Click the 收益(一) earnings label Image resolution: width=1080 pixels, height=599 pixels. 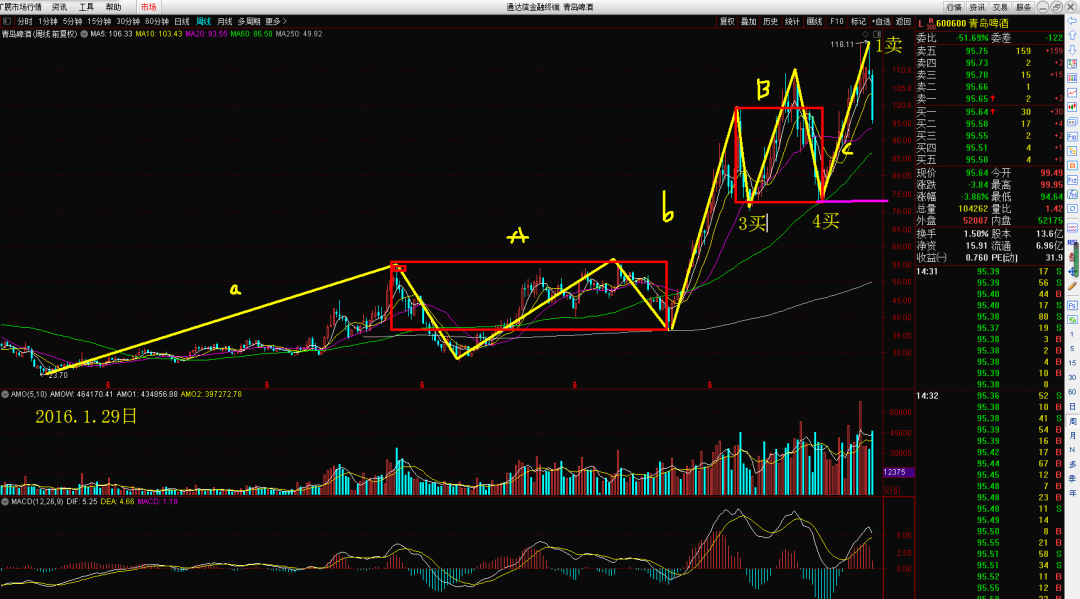[931, 258]
